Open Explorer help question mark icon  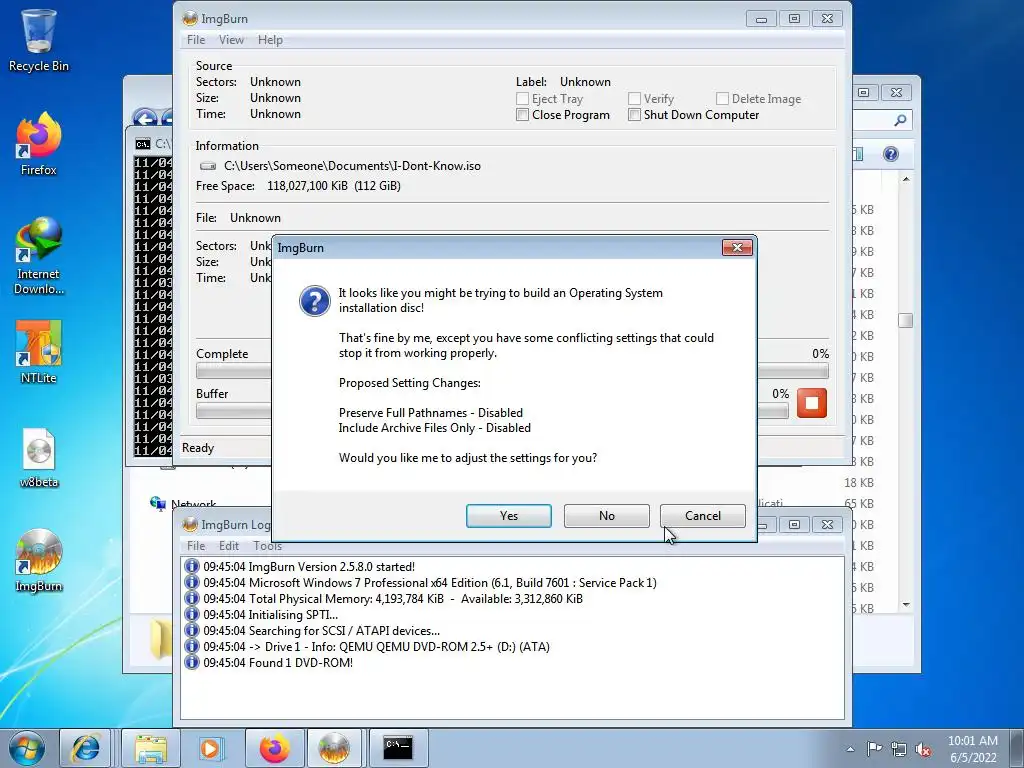pos(891,154)
